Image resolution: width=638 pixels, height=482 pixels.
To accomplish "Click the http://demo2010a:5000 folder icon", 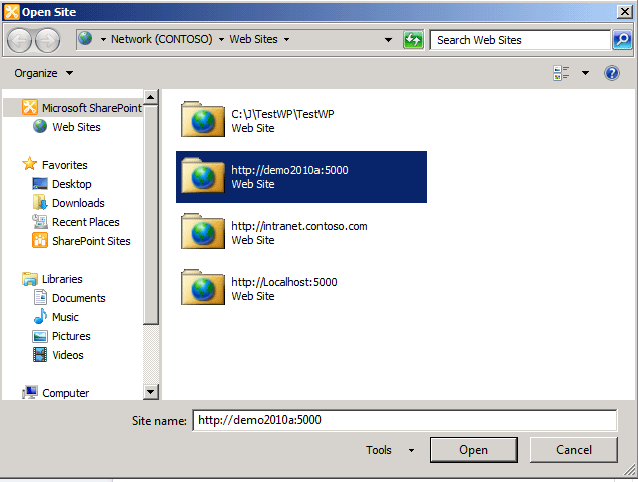I will click(203, 175).
